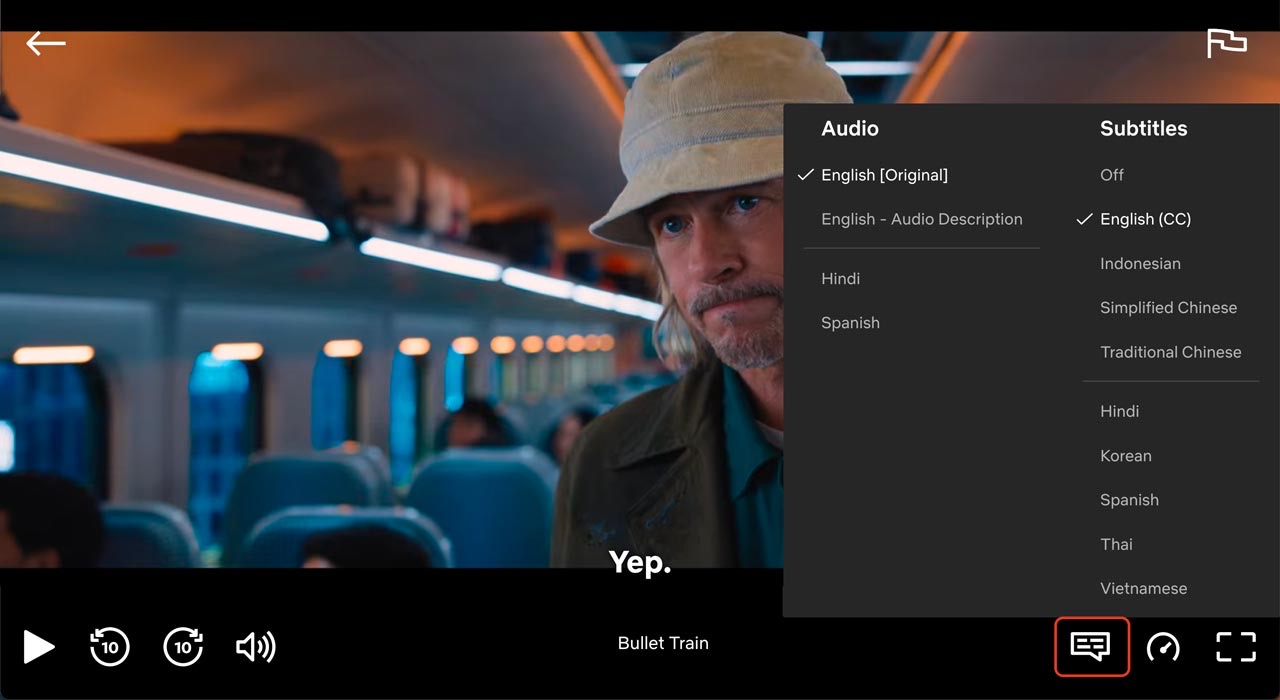Rewind 10 seconds
The height and width of the screenshot is (700, 1280).
(x=109, y=647)
